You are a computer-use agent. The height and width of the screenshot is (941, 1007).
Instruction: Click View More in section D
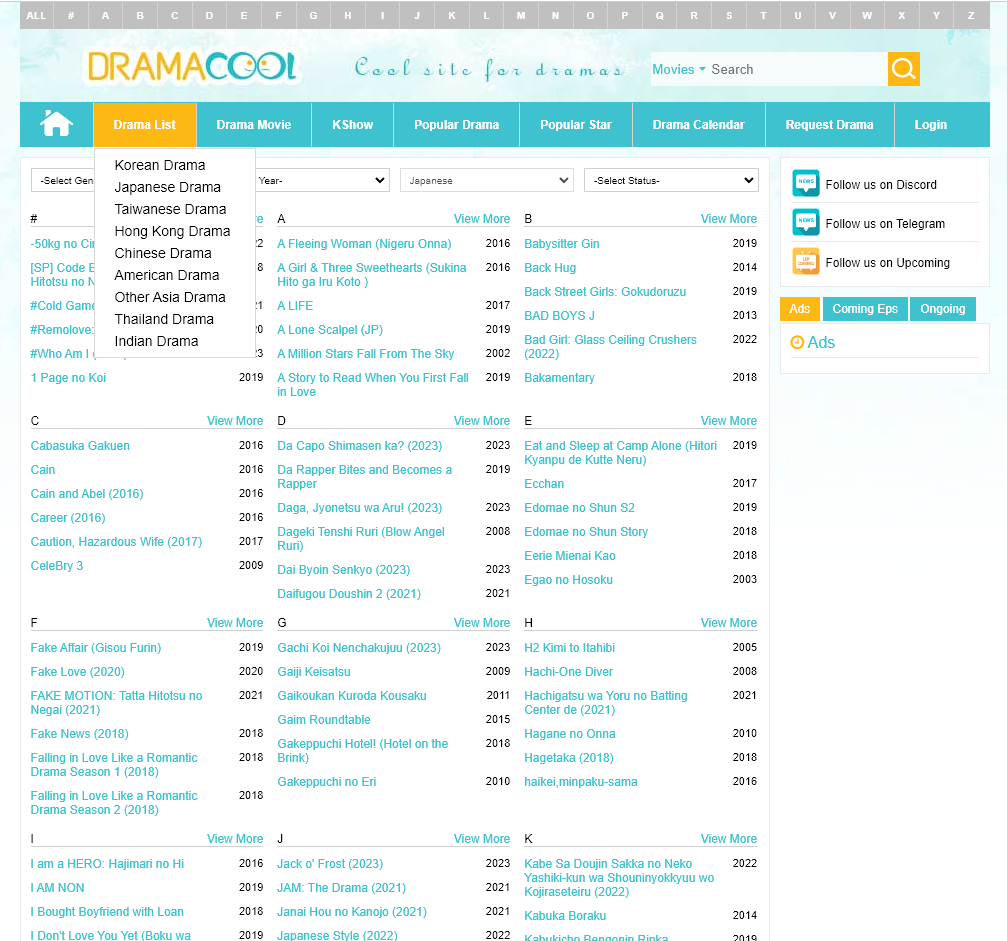(x=482, y=421)
